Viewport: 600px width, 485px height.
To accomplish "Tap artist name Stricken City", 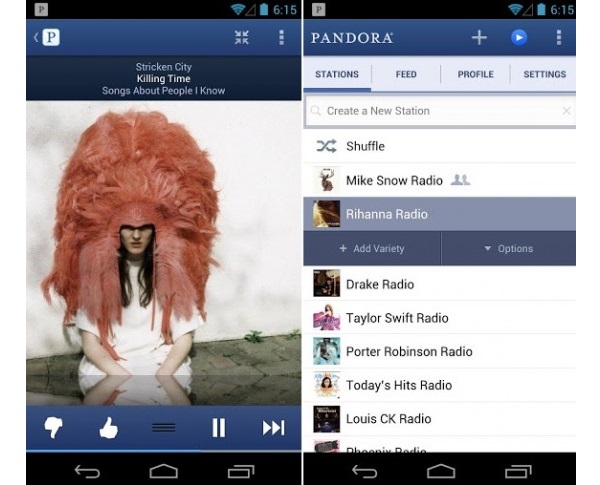I will (163, 67).
